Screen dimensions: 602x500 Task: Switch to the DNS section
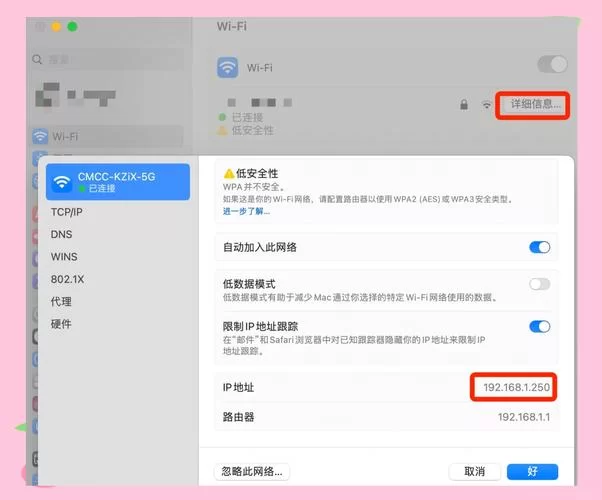(x=61, y=234)
